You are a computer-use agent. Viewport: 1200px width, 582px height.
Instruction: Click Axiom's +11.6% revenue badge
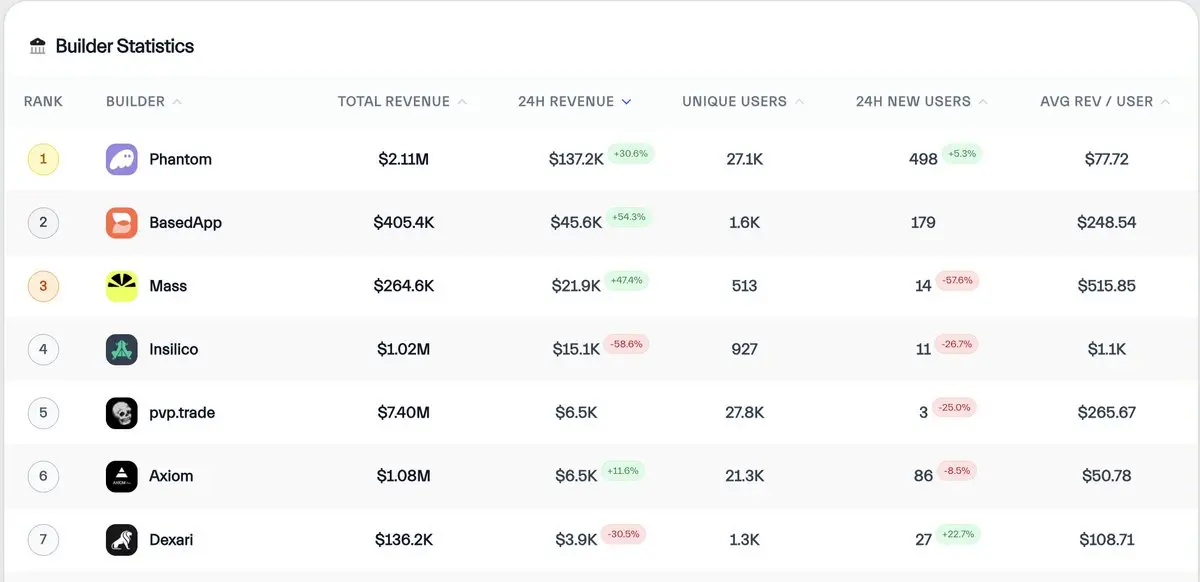tap(623, 470)
